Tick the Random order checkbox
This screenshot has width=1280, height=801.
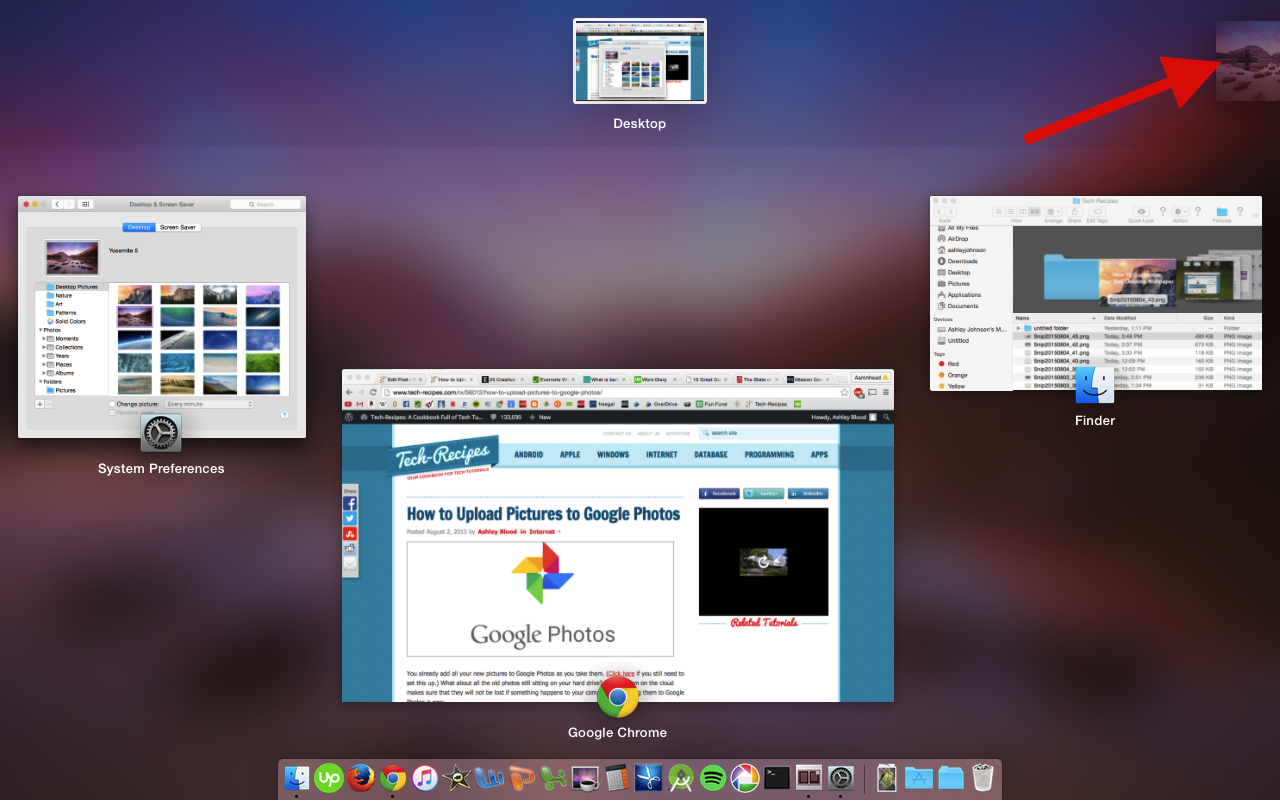[x=112, y=412]
